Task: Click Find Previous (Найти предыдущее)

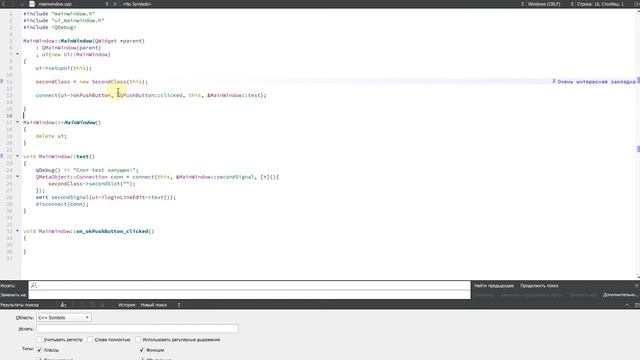Action: click(494, 286)
